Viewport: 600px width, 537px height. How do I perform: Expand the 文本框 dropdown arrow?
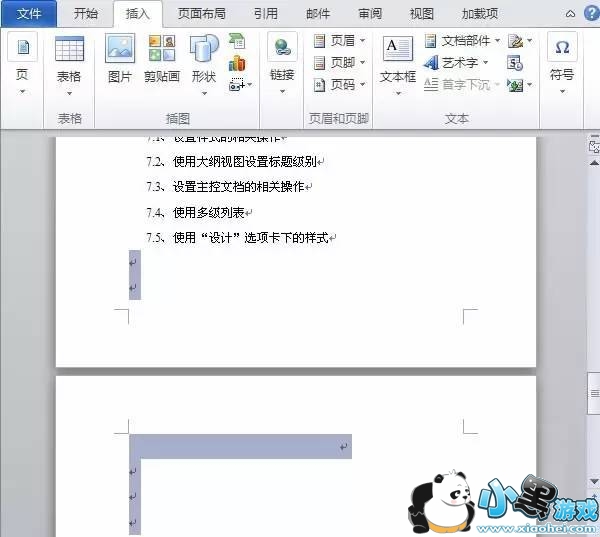[x=398, y=93]
